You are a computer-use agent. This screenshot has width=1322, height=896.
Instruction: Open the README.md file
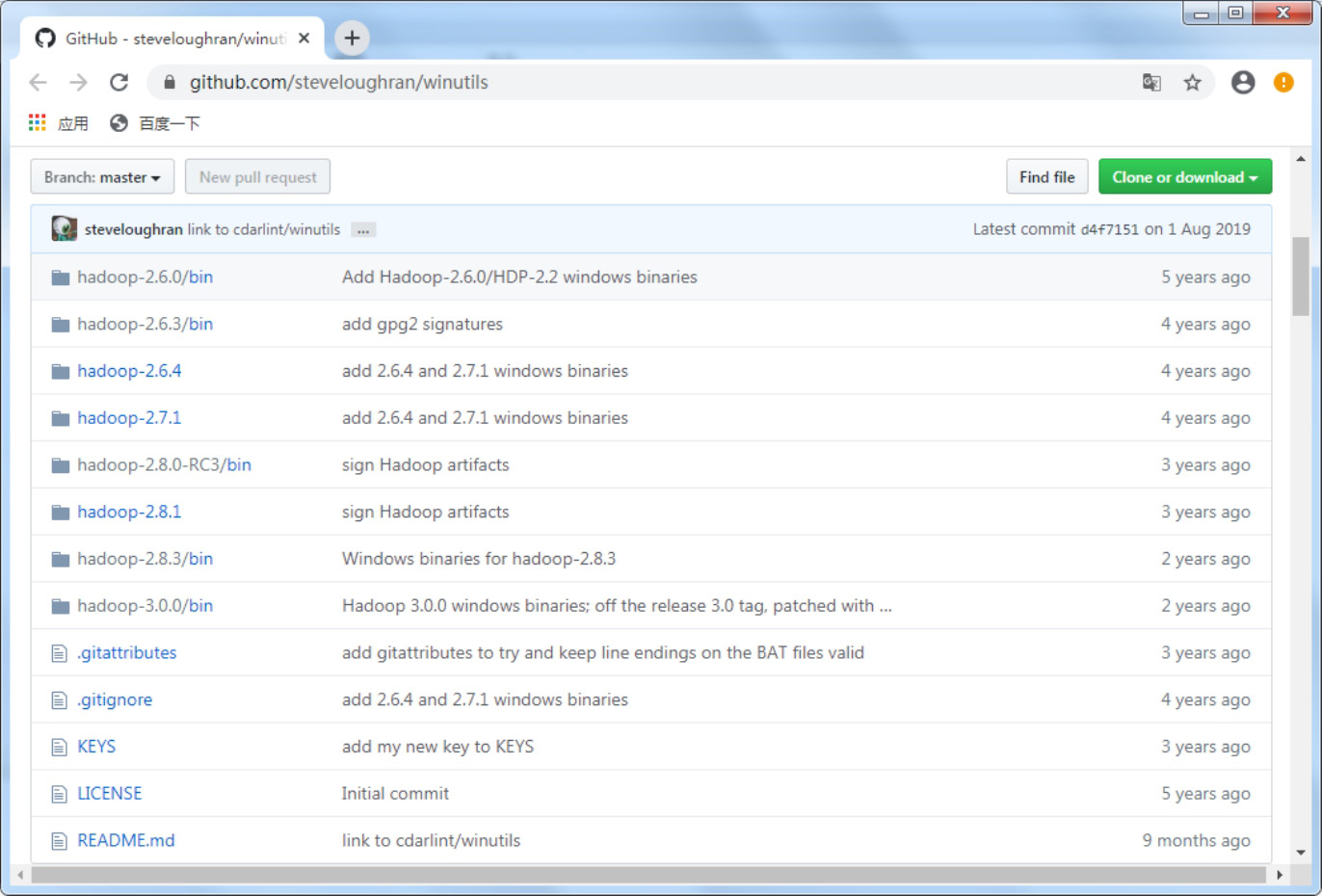coord(126,841)
